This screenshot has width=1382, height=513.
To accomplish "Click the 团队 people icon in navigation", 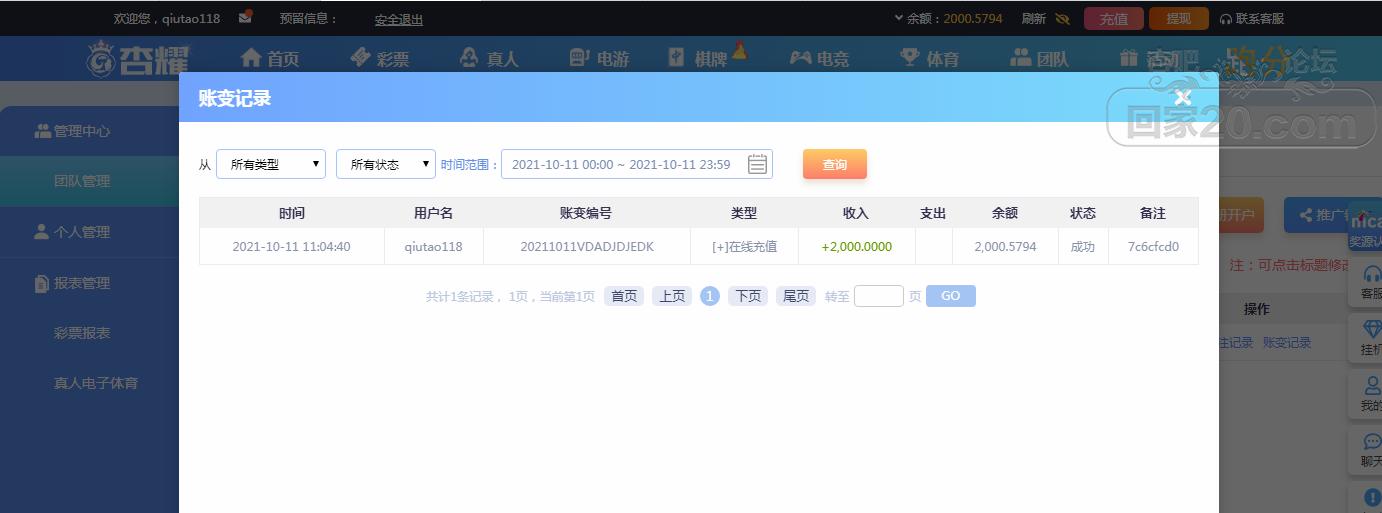I will tap(1020, 57).
